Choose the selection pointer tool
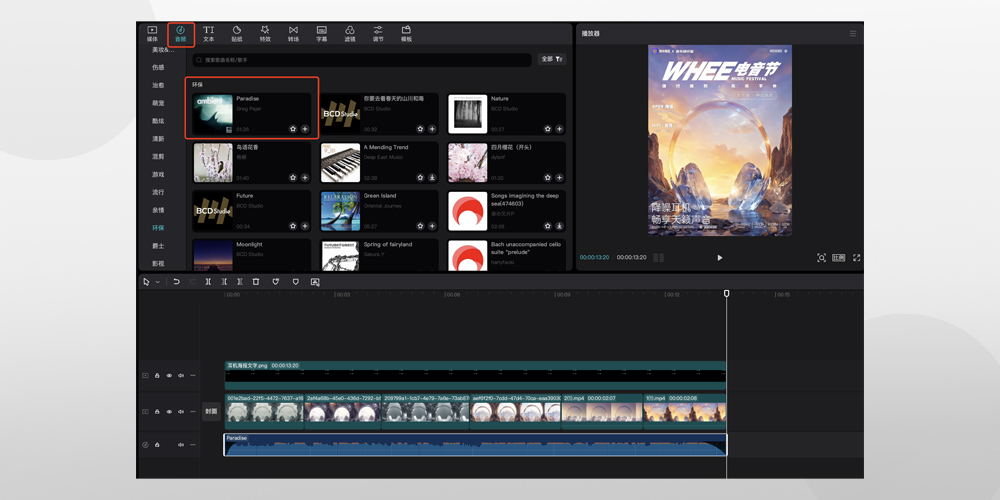1000x500 pixels. point(146,281)
